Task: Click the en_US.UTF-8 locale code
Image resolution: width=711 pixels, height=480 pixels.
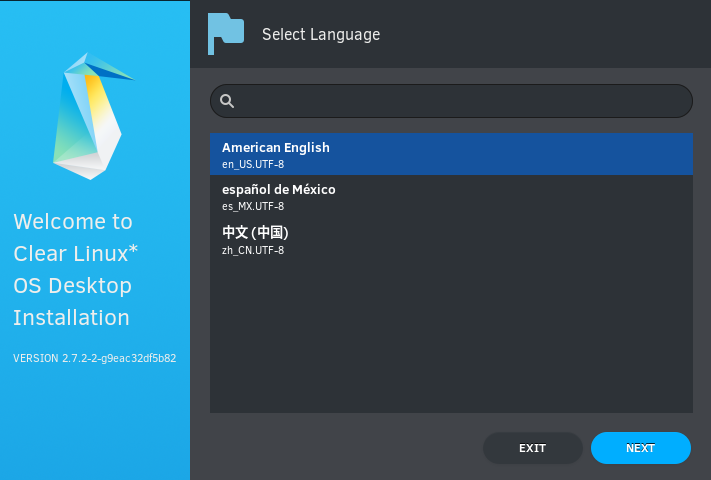Action: (x=253, y=164)
